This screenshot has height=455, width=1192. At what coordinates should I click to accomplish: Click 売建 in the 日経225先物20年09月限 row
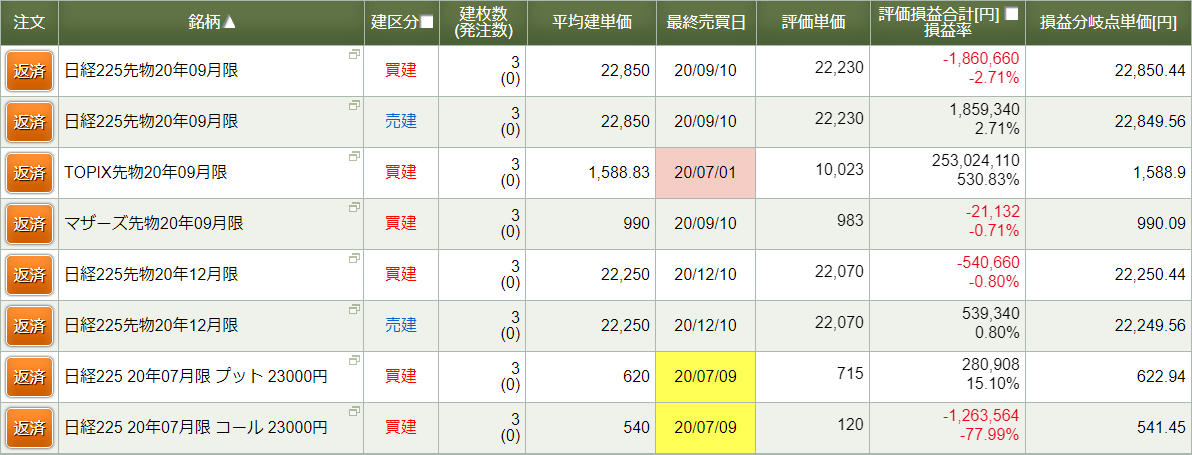click(x=401, y=122)
